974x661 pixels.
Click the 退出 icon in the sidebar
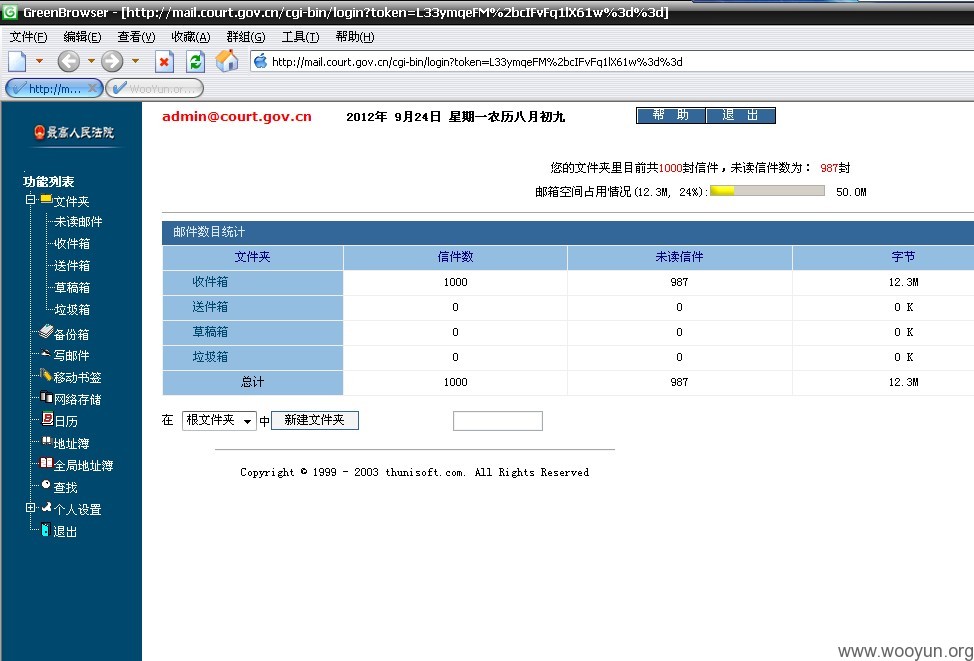point(45,530)
